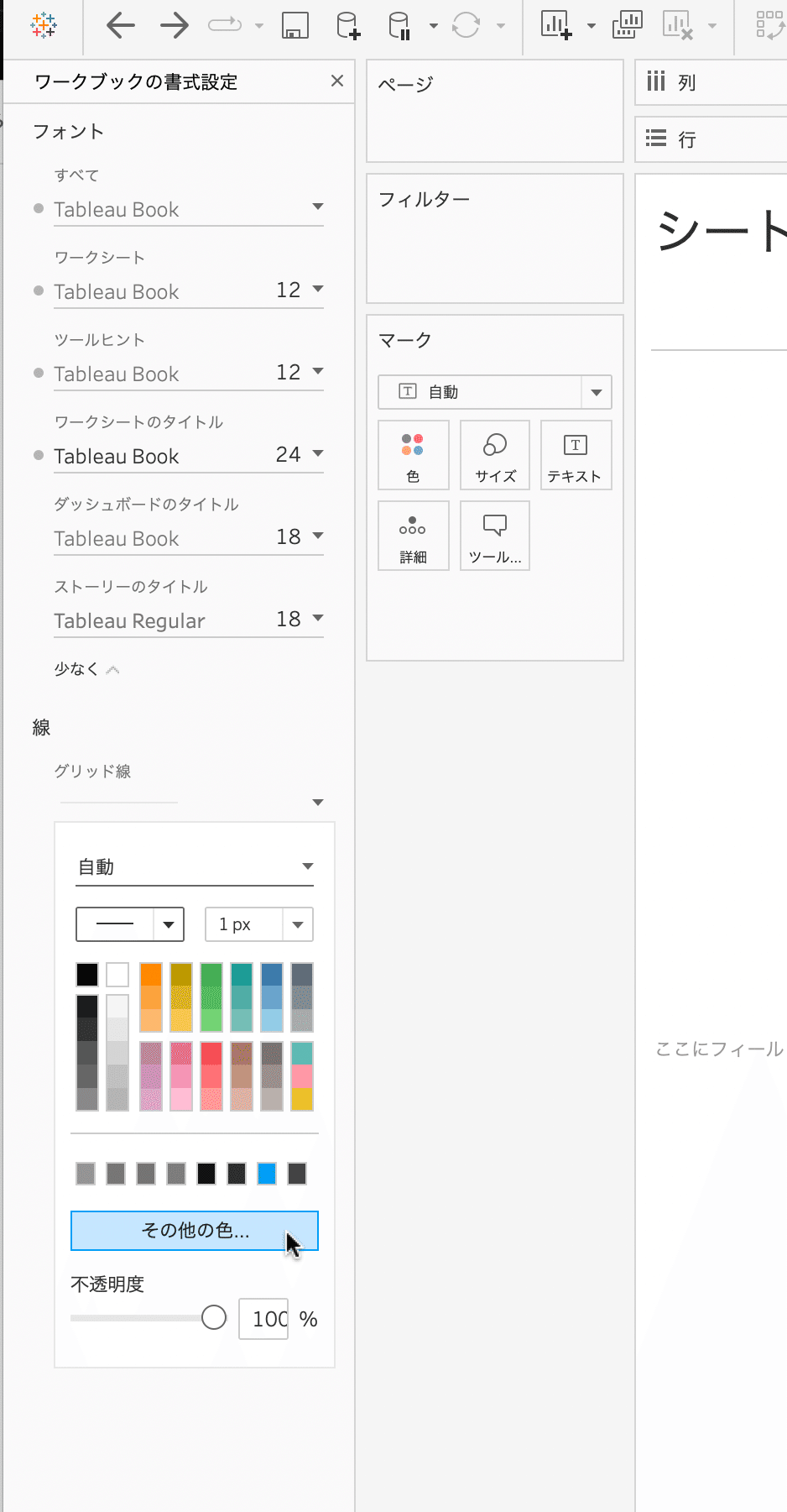This screenshot has height=1512, width=787.
Task: Pick the bright orange color swatch
Action: point(151,975)
